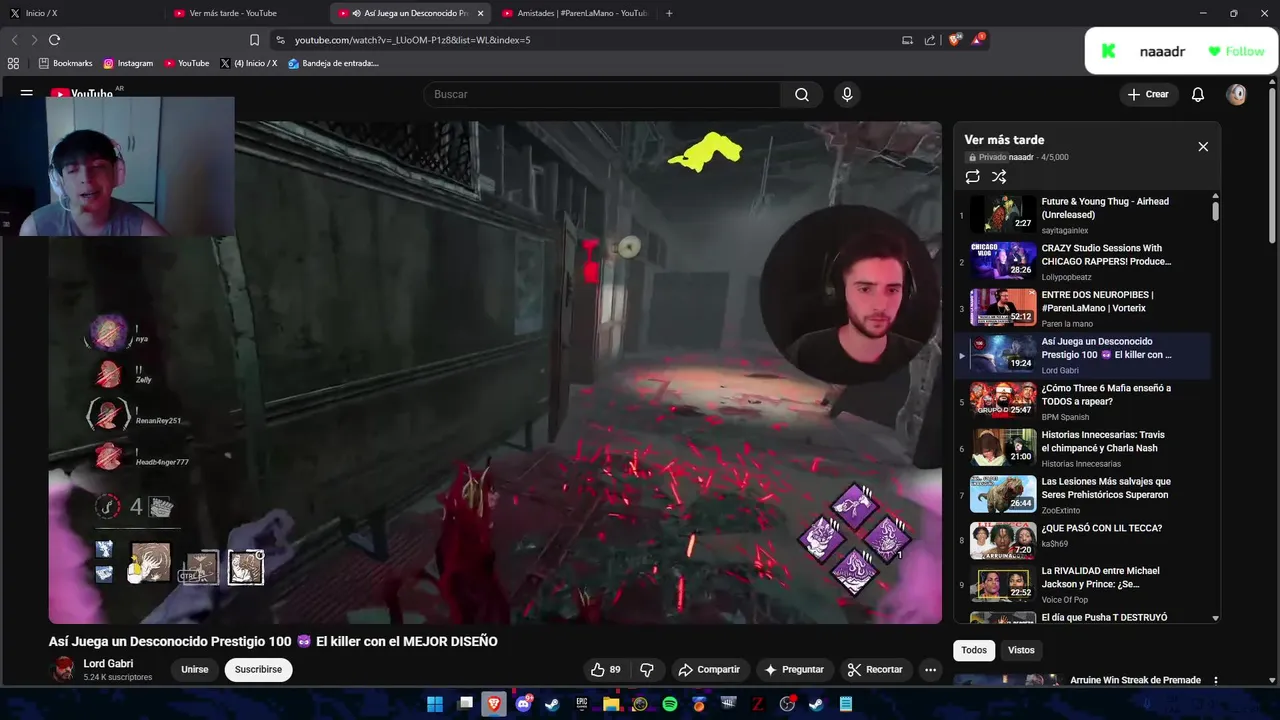Open a new browser tab
This screenshot has height=720, width=1280.
pyautogui.click(x=669, y=13)
